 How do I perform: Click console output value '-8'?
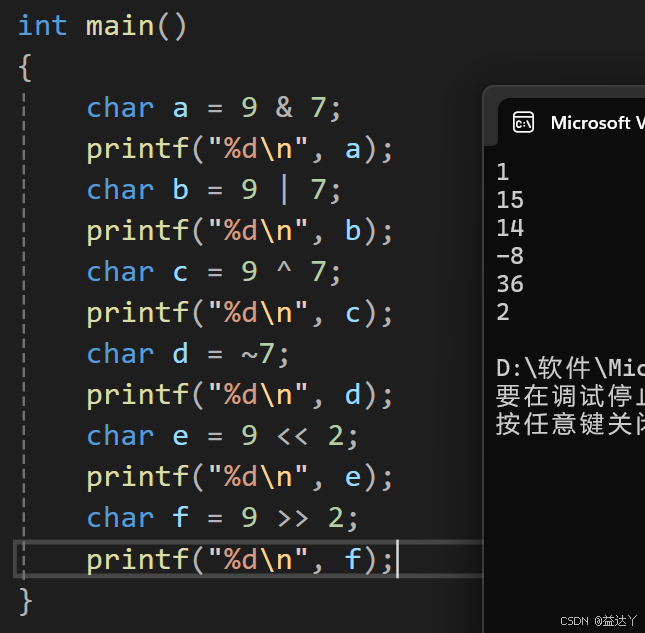(510, 256)
